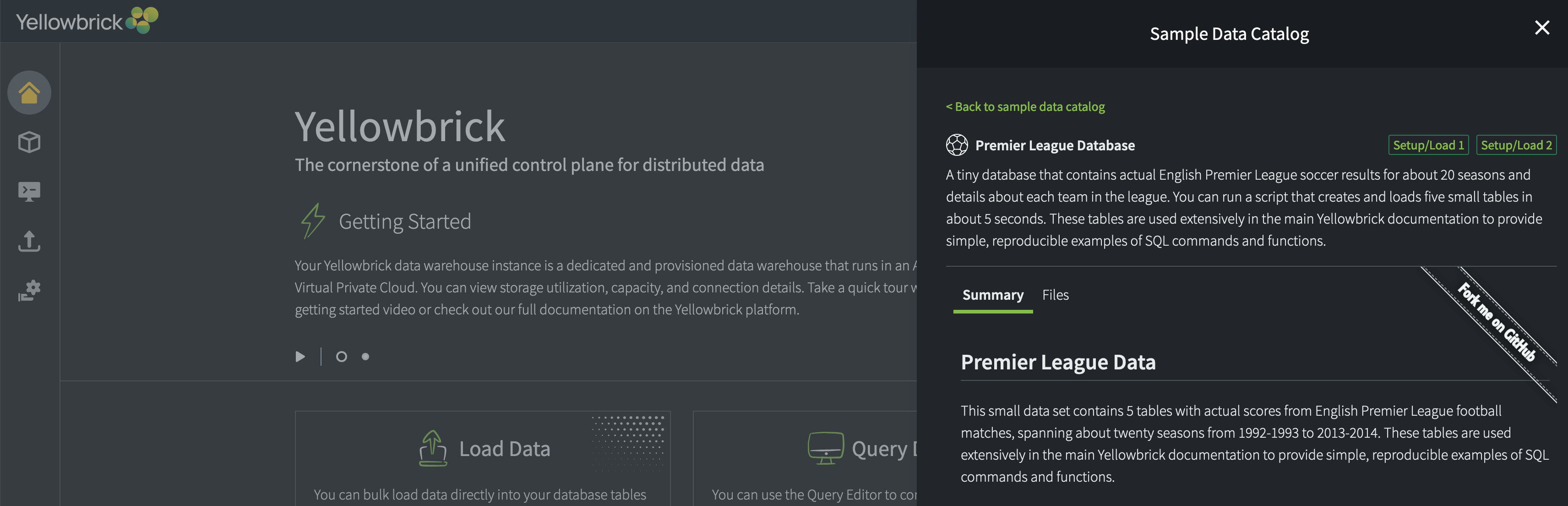The width and height of the screenshot is (1568, 506).
Task: Click the Premier League Data heading
Action: click(x=1058, y=362)
